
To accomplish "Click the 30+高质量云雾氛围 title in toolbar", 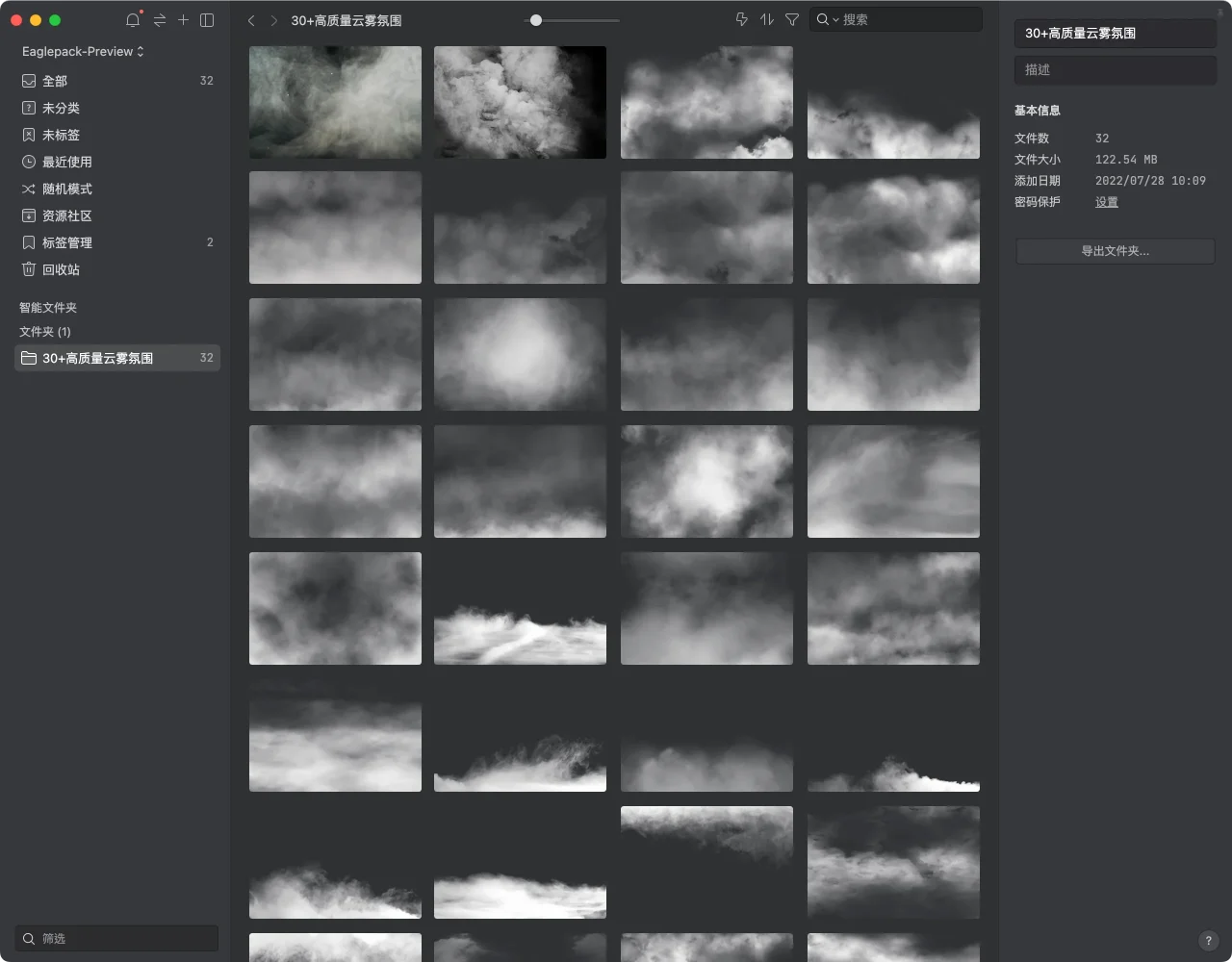I will [346, 20].
